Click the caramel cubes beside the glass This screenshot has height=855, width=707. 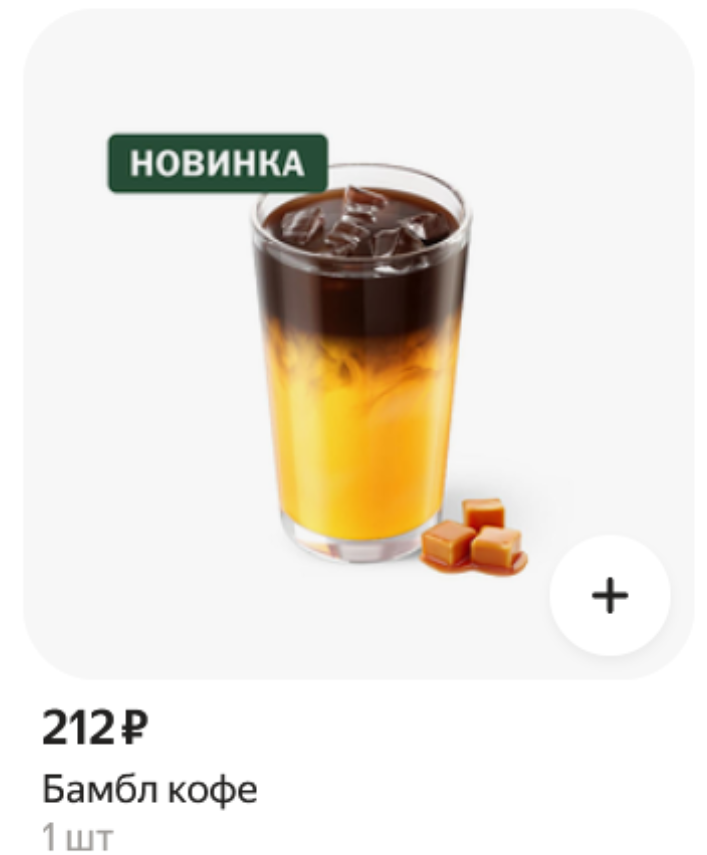tap(473, 532)
